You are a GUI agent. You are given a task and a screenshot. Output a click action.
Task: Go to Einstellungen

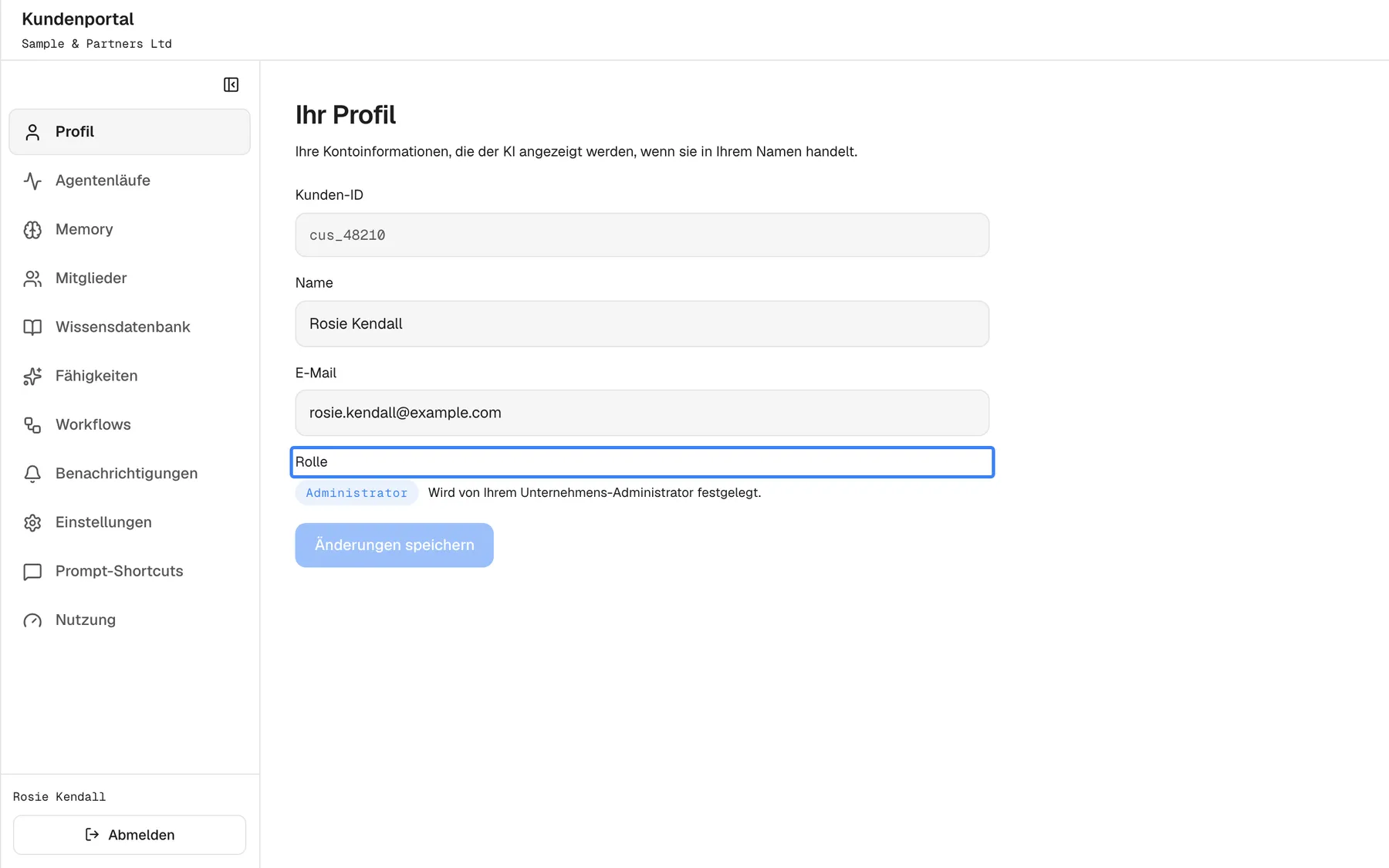[130, 522]
